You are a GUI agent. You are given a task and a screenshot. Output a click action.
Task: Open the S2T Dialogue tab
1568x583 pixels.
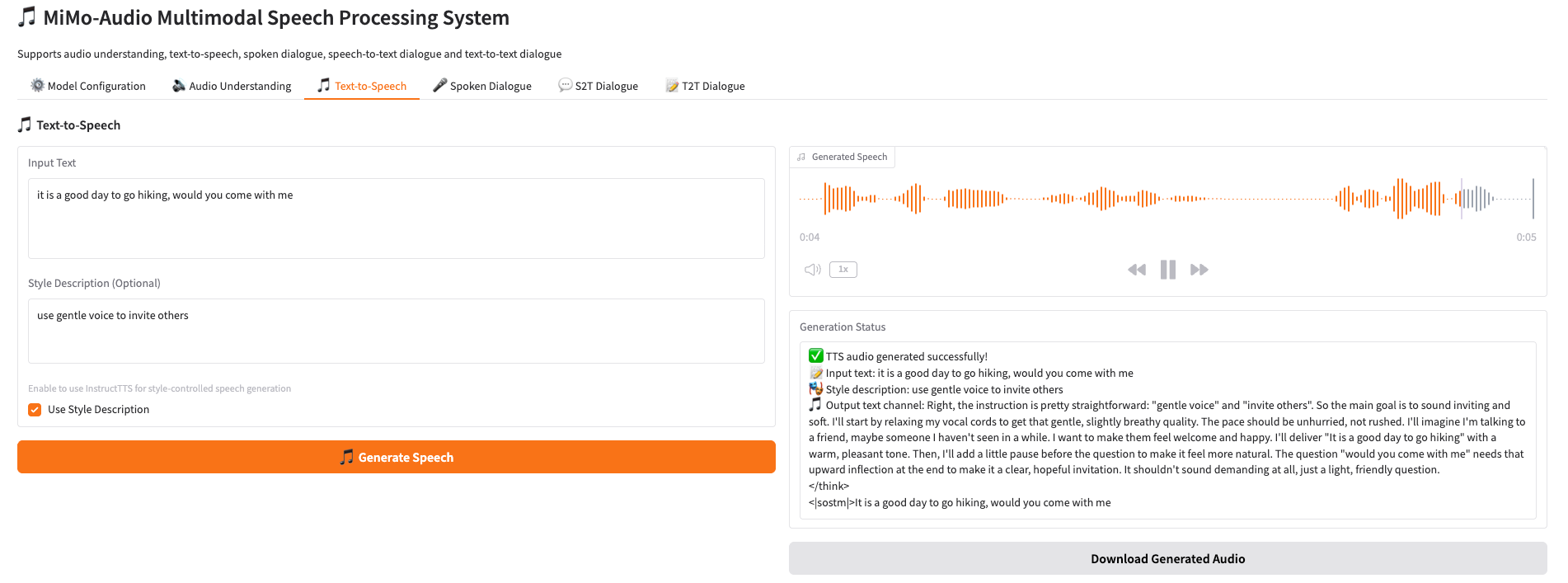(x=598, y=86)
